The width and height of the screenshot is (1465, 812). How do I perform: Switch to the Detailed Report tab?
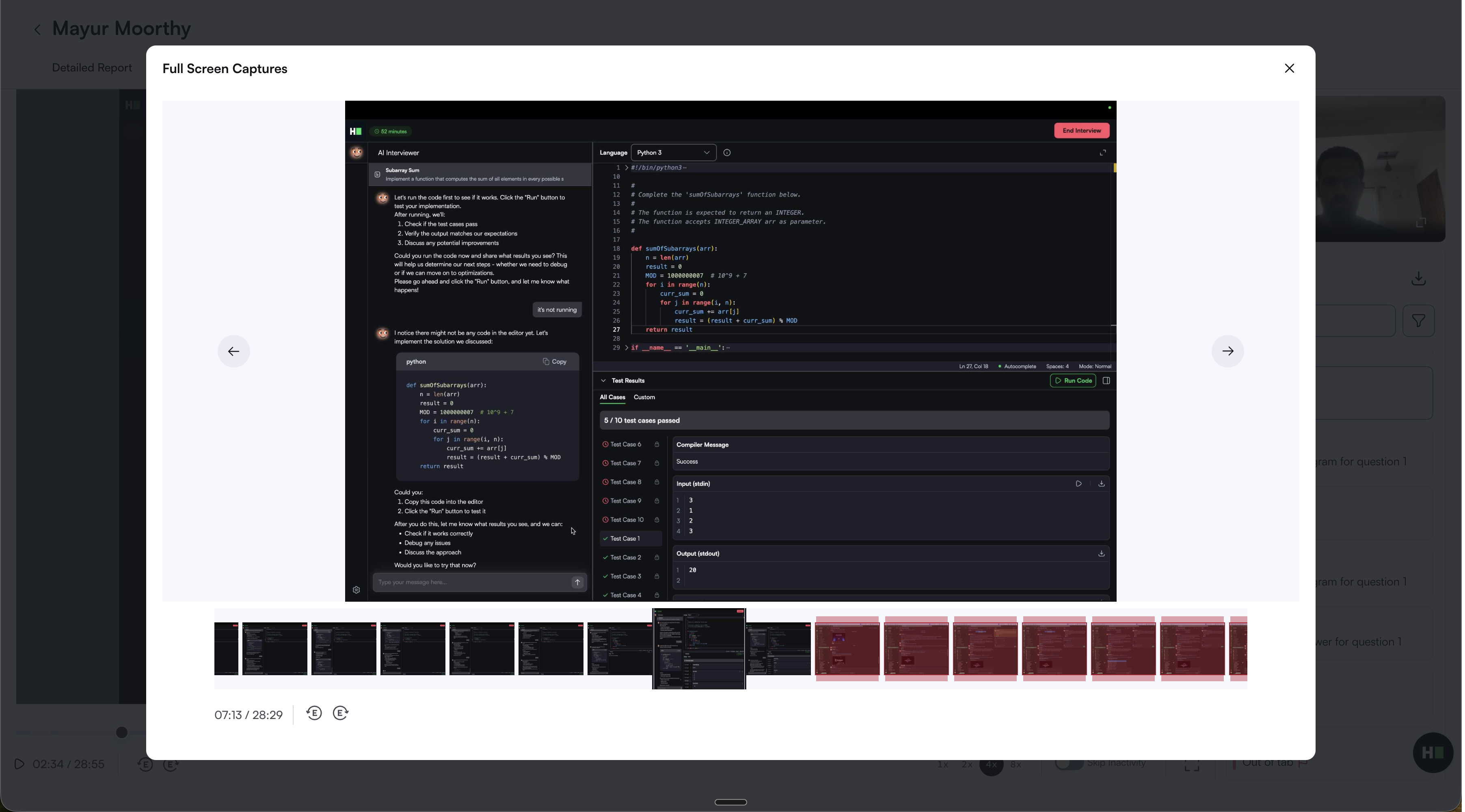pyautogui.click(x=92, y=68)
